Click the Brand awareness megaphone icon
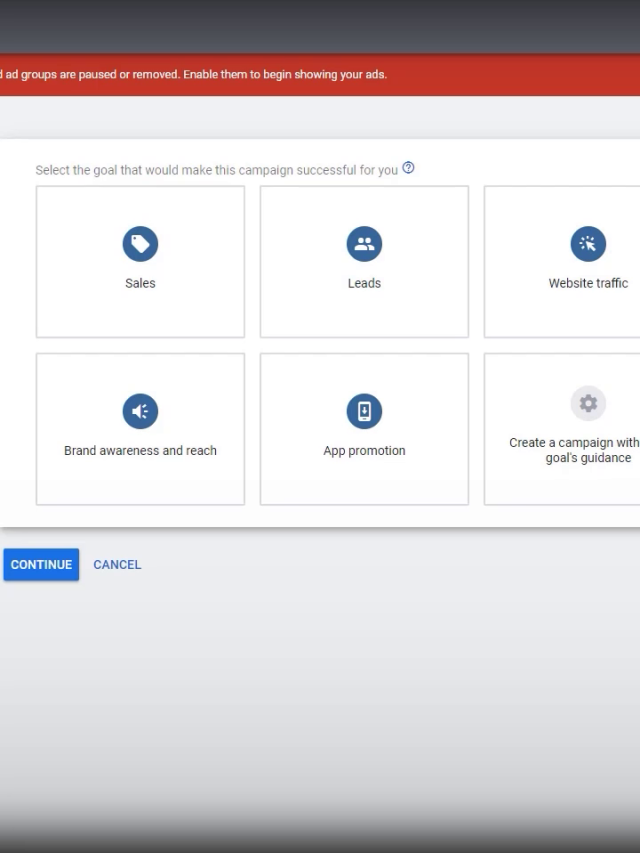640x853 pixels. click(x=140, y=411)
